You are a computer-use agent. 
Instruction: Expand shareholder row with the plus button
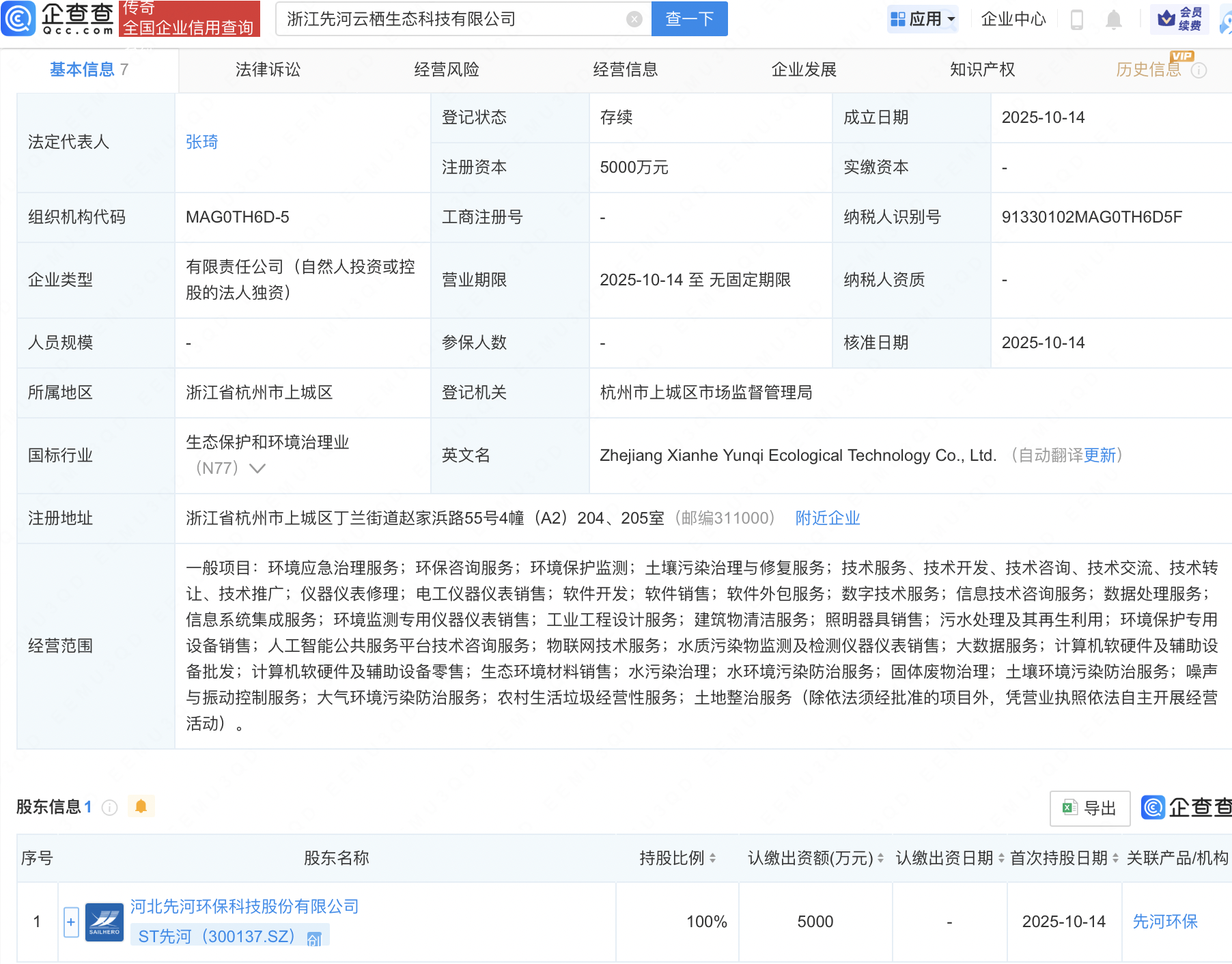point(71,922)
